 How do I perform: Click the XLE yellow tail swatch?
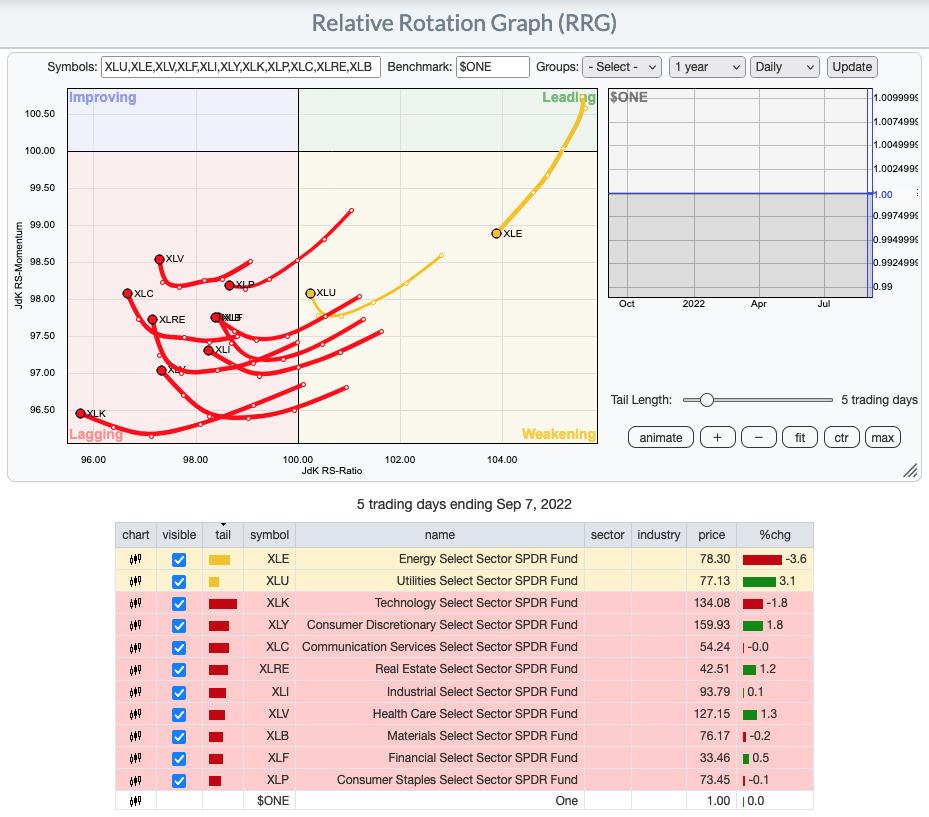(x=219, y=560)
